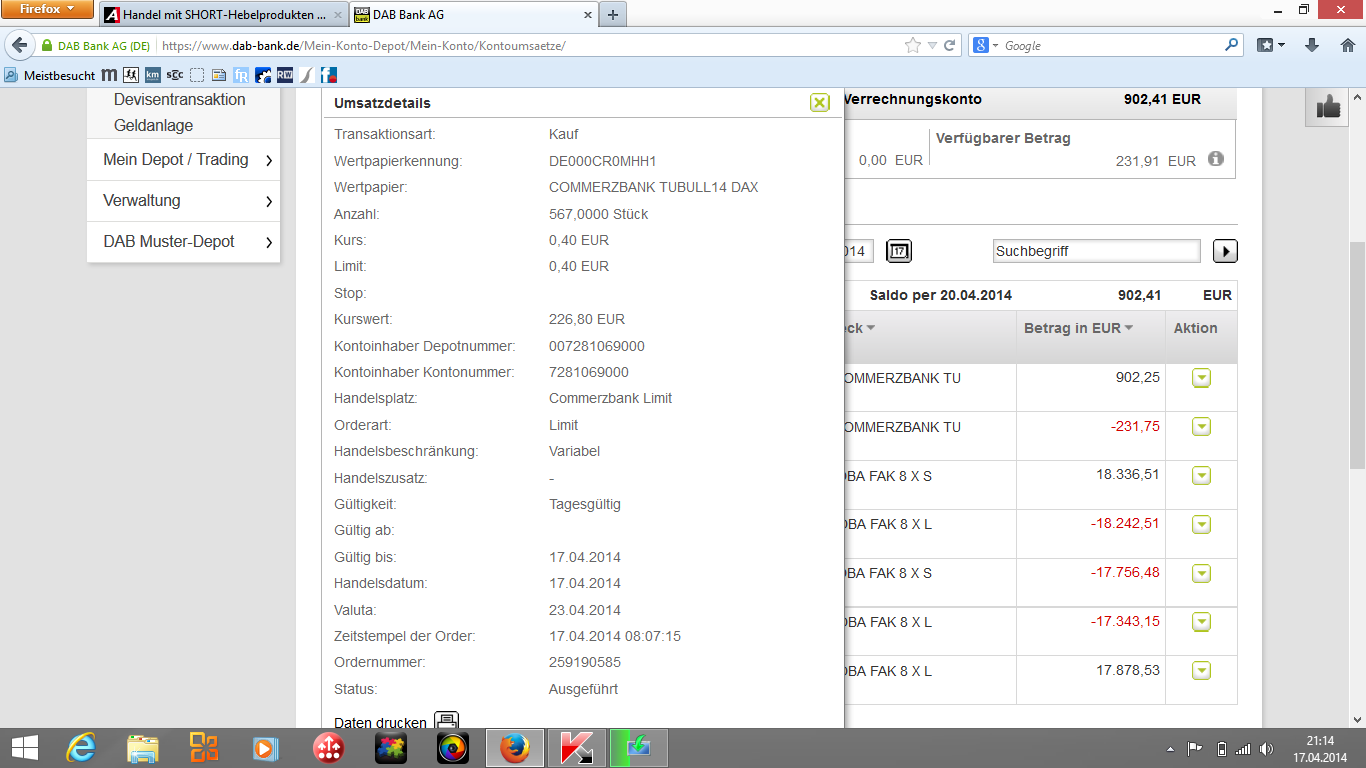The height and width of the screenshot is (768, 1366).
Task: Open action dropdown for -17.343,15 row
Action: tap(1201, 623)
